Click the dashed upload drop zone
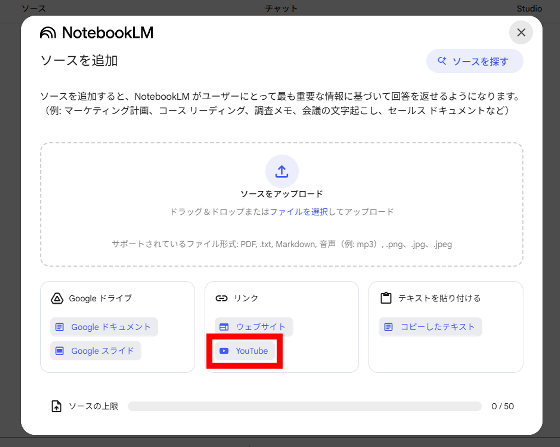The height and width of the screenshot is (447, 560). pos(282,204)
